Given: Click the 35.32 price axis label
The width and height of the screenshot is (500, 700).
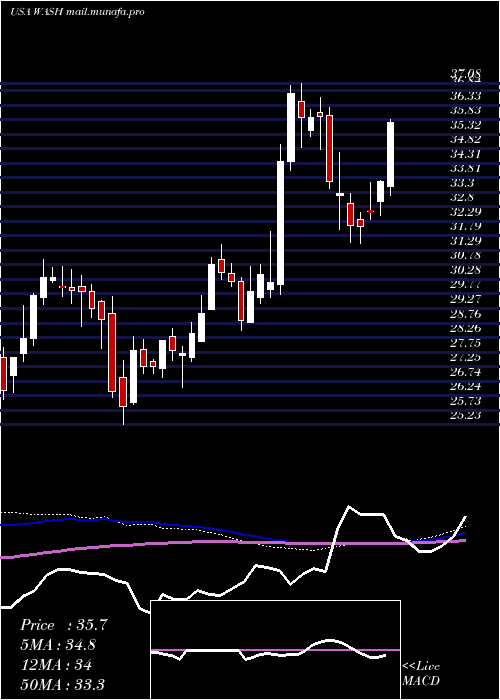Looking at the screenshot, I should click(466, 125).
